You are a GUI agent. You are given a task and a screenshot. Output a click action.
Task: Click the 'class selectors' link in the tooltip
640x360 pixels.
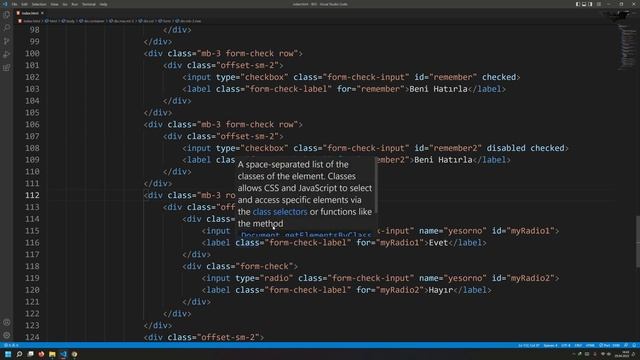pyautogui.click(x=280, y=212)
